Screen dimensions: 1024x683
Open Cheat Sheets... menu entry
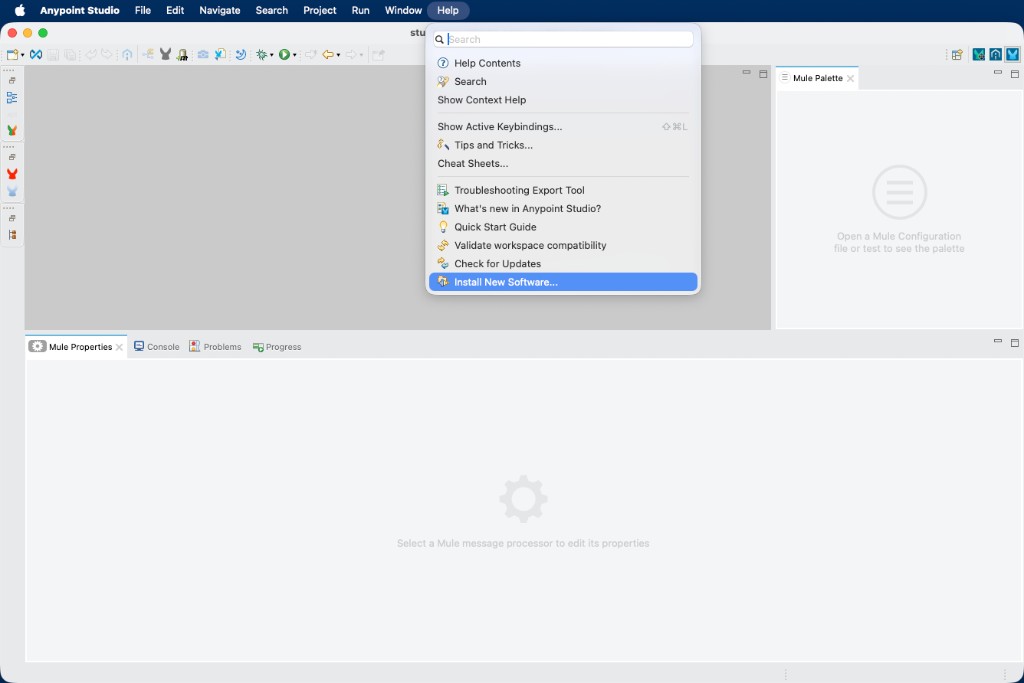(x=563, y=163)
